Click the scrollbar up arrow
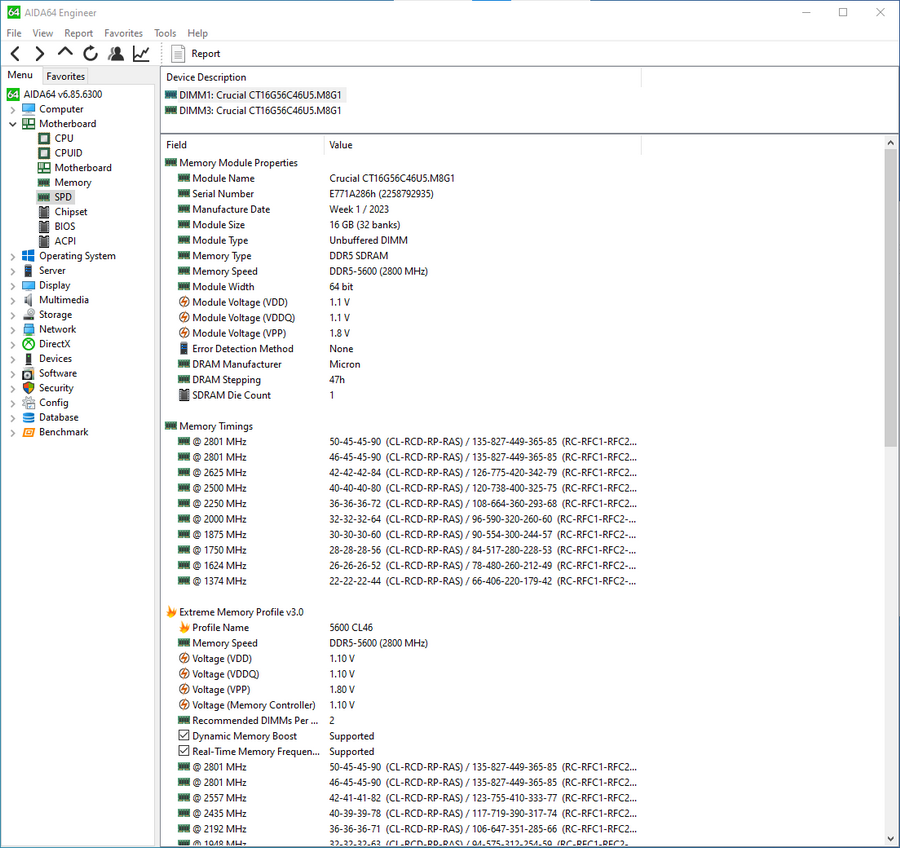 [890, 142]
